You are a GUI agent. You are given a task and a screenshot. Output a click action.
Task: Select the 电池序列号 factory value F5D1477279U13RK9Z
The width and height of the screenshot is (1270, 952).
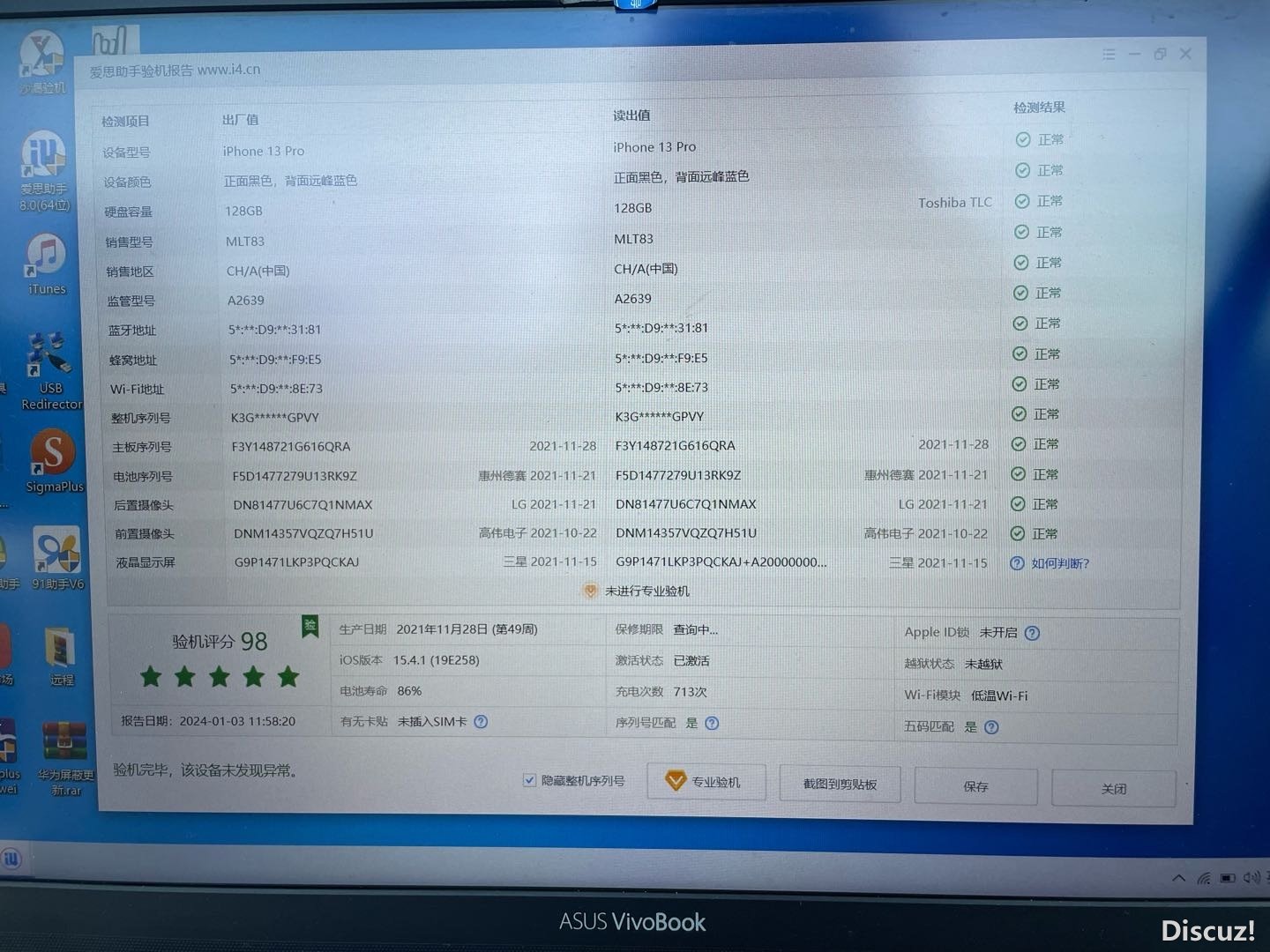coord(295,476)
